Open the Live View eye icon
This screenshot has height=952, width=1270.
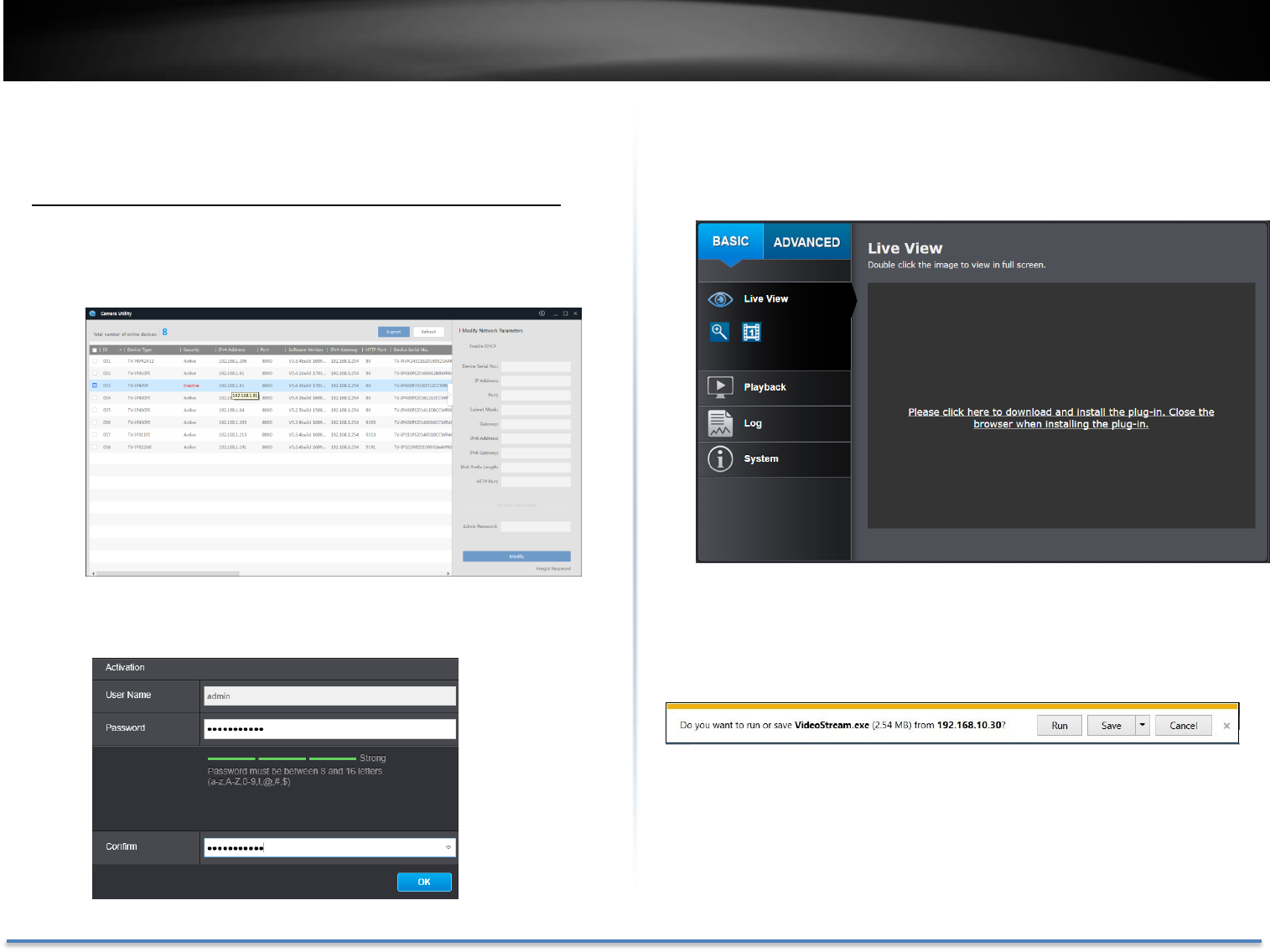click(x=720, y=299)
